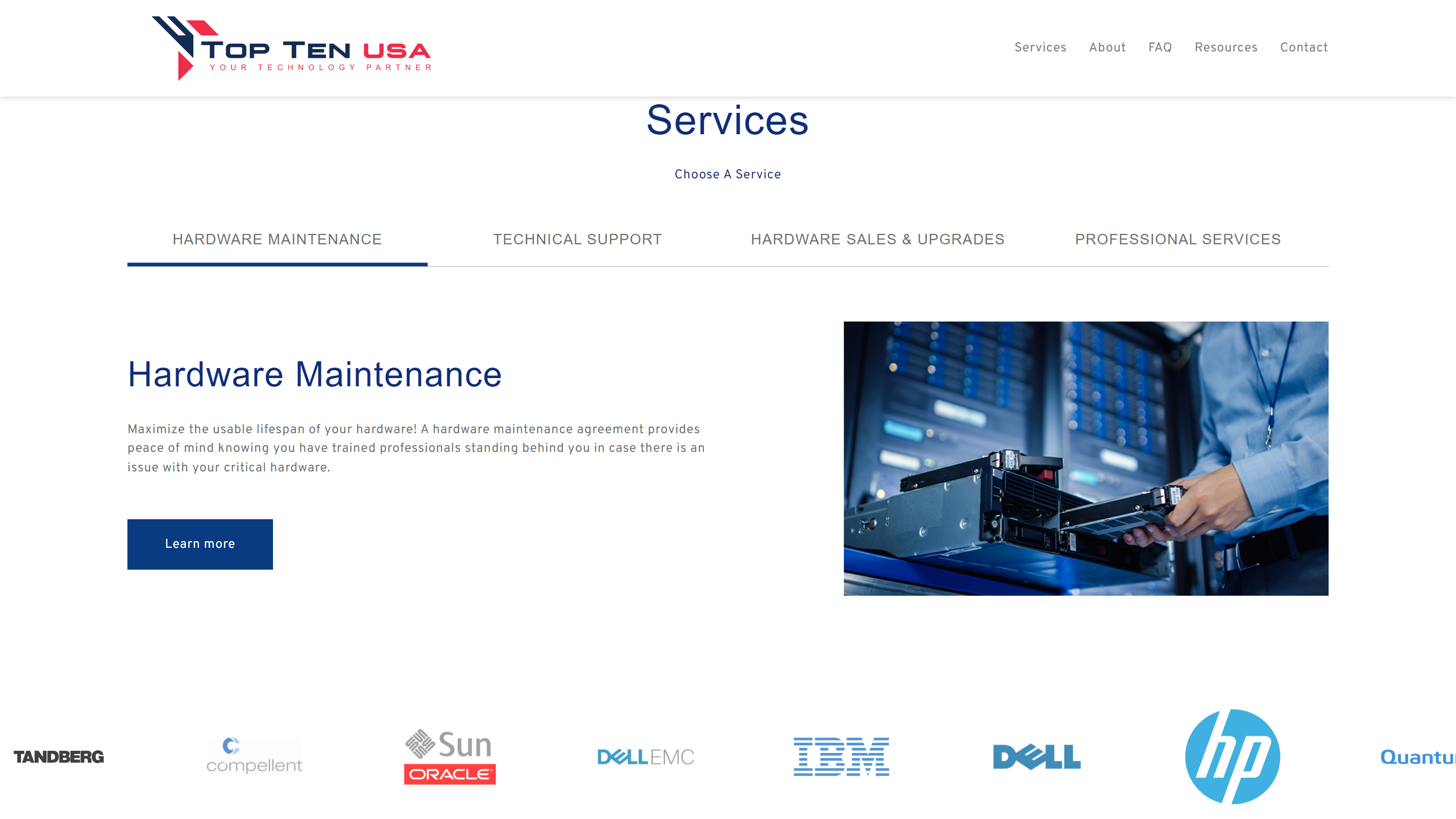Click the Learn more button
The image size is (1456, 819).
pos(200,544)
